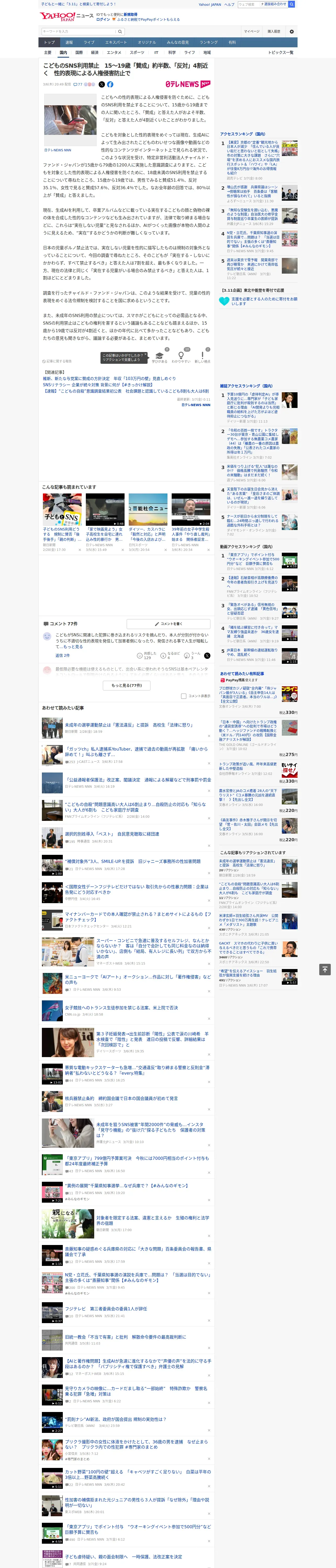Click the ヘルプ link at top
Image resolution: width=336 pixels, height=1568 pixels.
click(229, 4)
